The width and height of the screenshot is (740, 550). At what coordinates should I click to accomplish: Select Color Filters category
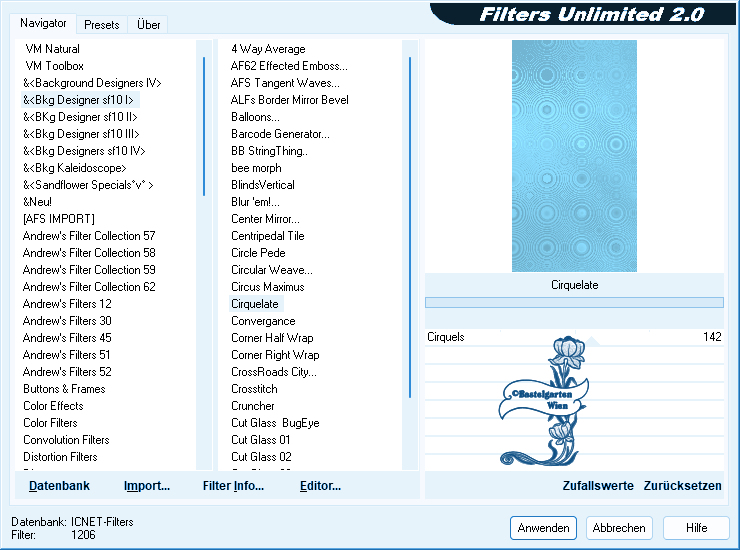(x=50, y=423)
